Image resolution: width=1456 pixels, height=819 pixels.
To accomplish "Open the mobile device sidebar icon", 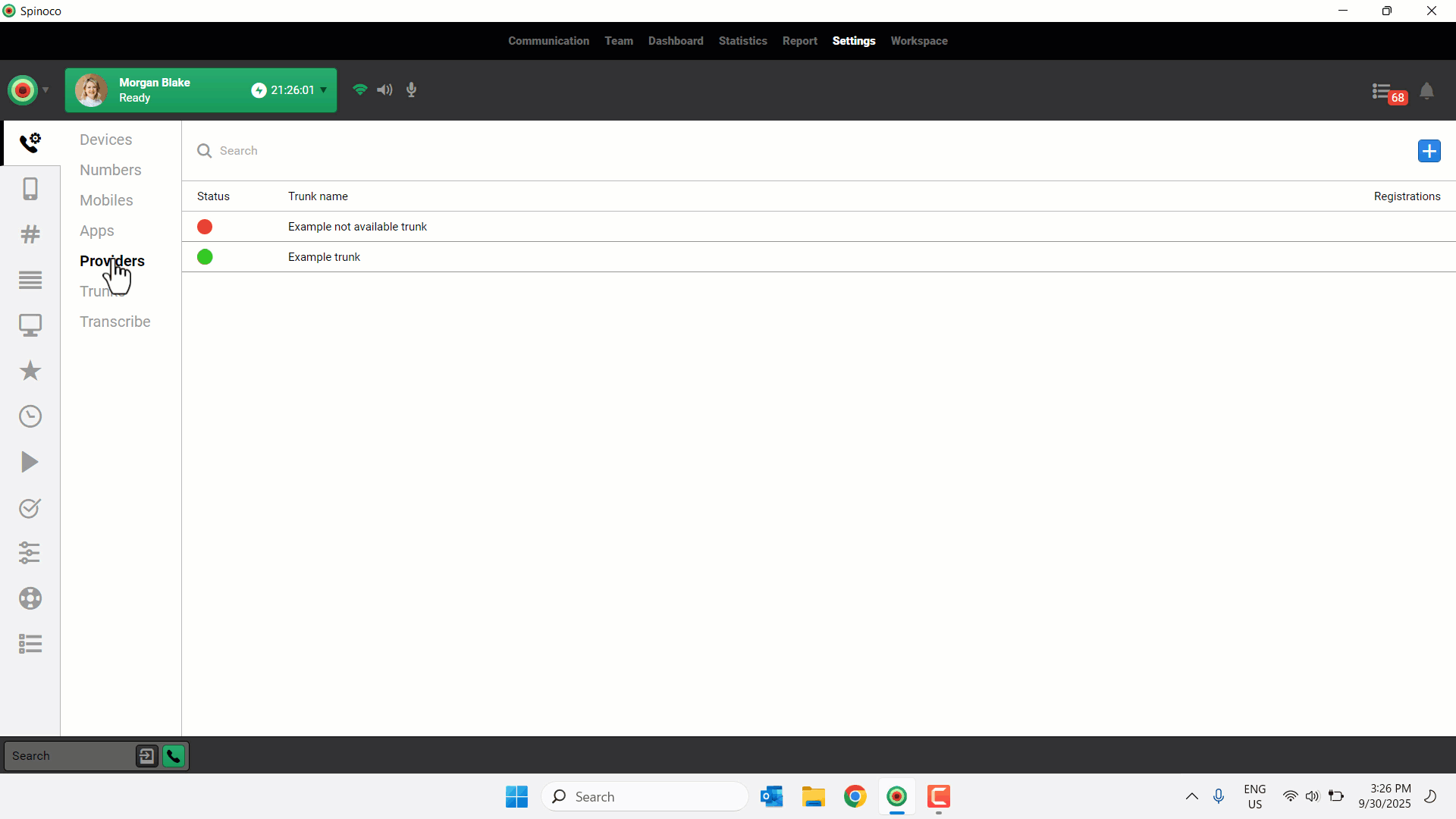I will click(30, 189).
